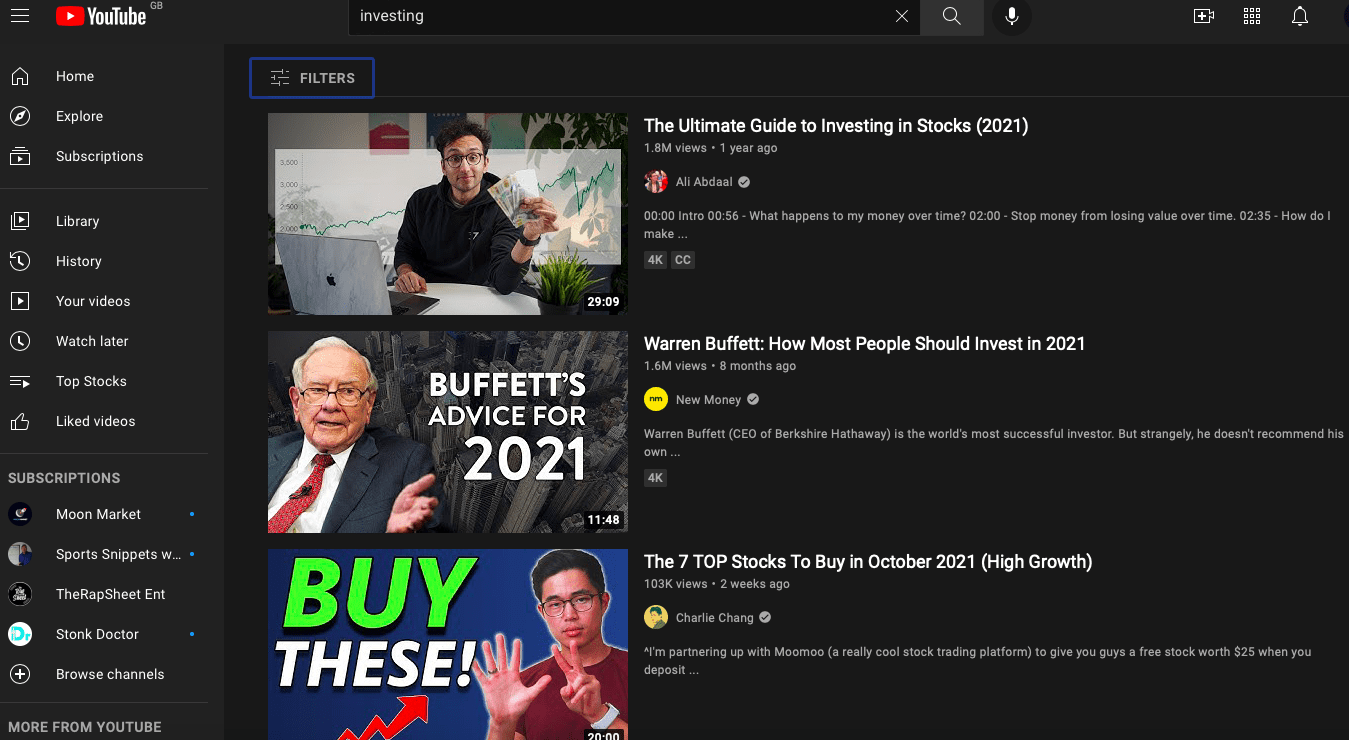Click the magnifier search button

[951, 16]
